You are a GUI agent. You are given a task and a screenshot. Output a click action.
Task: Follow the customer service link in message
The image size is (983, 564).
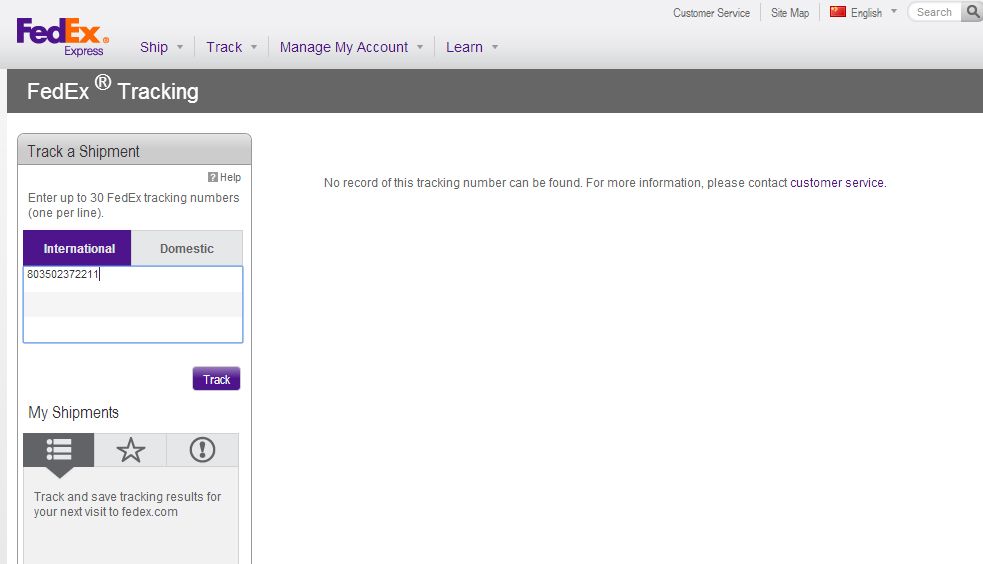pyautogui.click(x=837, y=182)
